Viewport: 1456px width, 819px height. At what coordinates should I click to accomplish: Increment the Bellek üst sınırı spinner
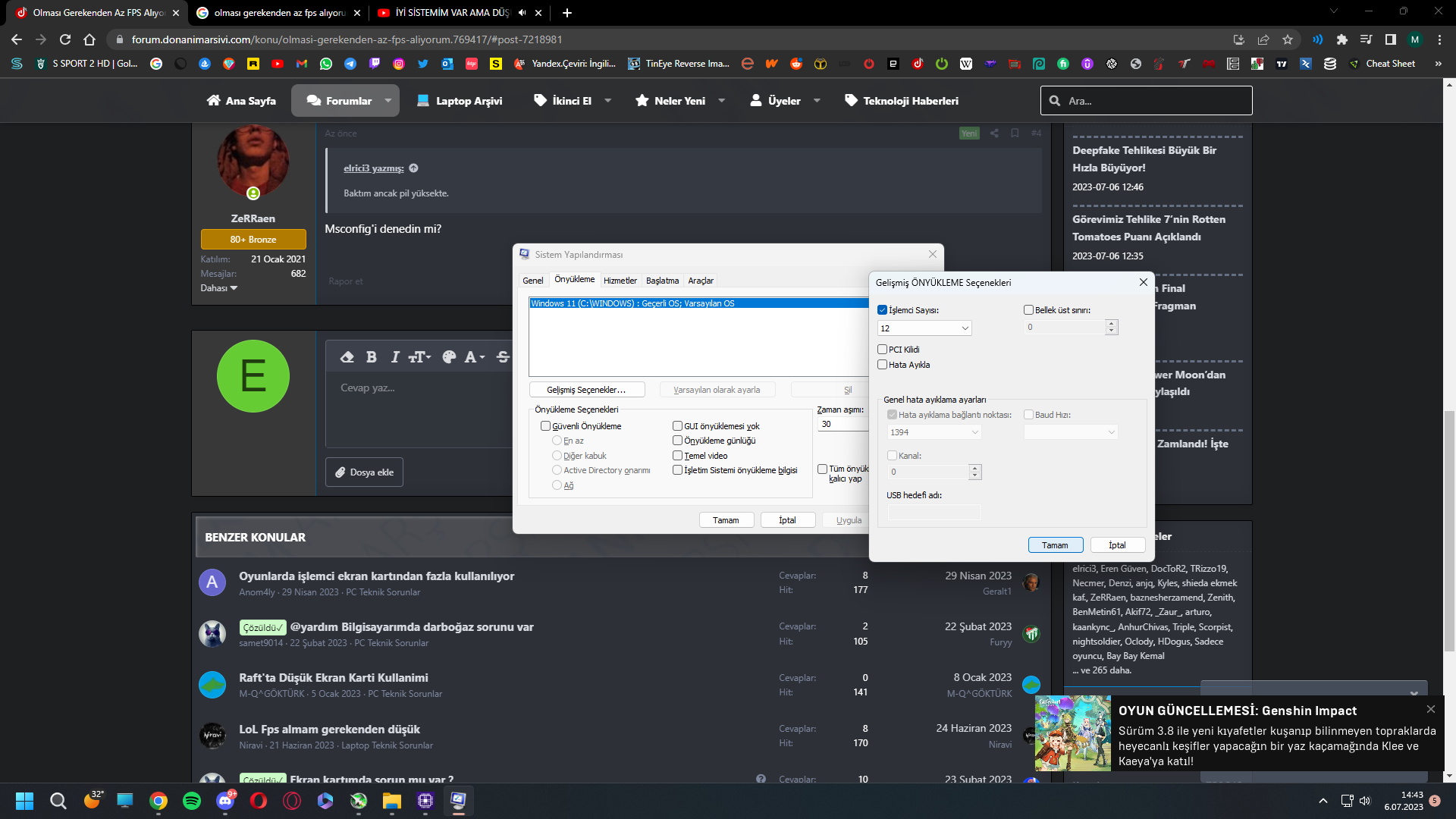click(1112, 324)
